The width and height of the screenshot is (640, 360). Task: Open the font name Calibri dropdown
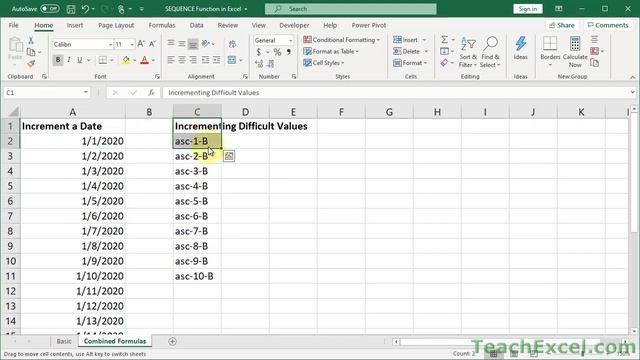[x=110, y=44]
